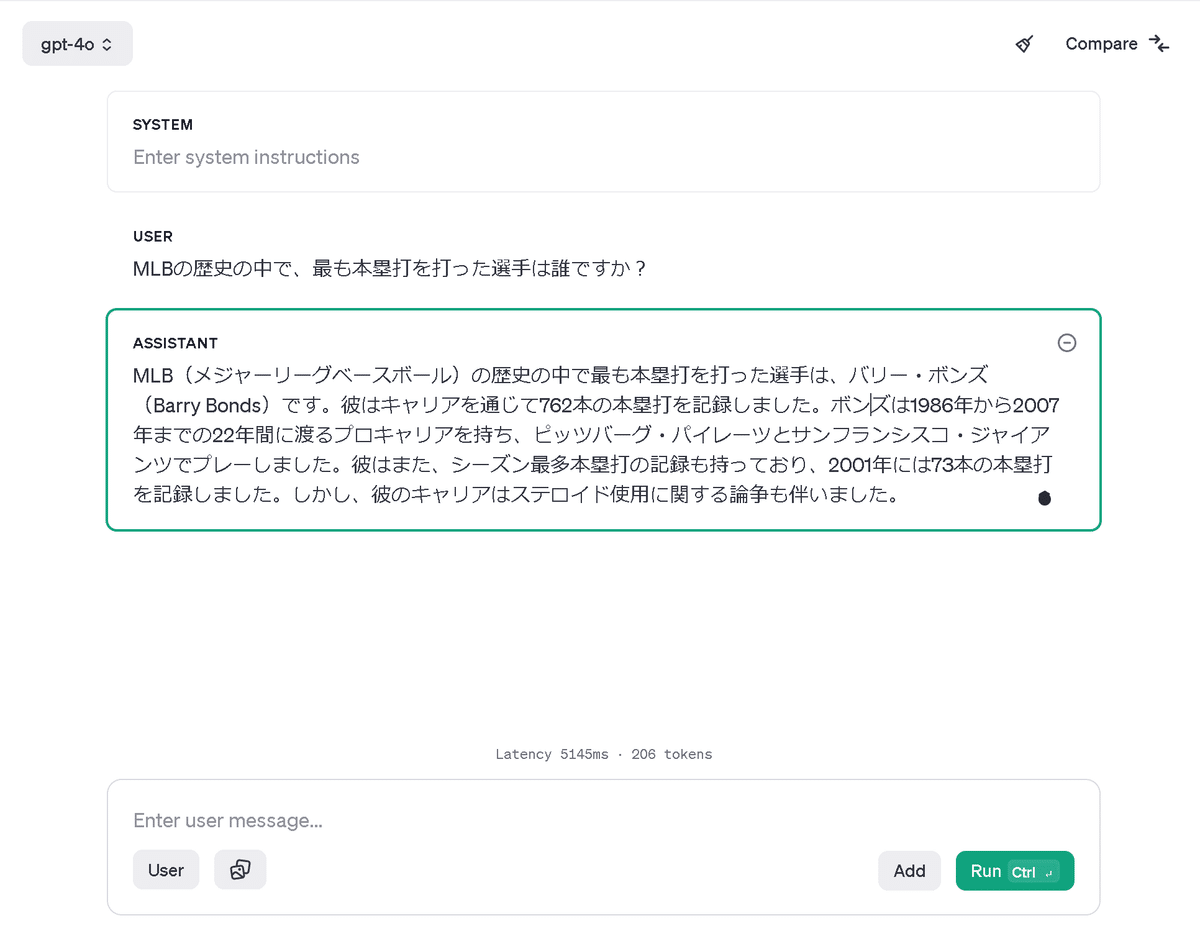This screenshot has height=939, width=1200.
Task: Click the attach image icon button
Action: (x=240, y=870)
